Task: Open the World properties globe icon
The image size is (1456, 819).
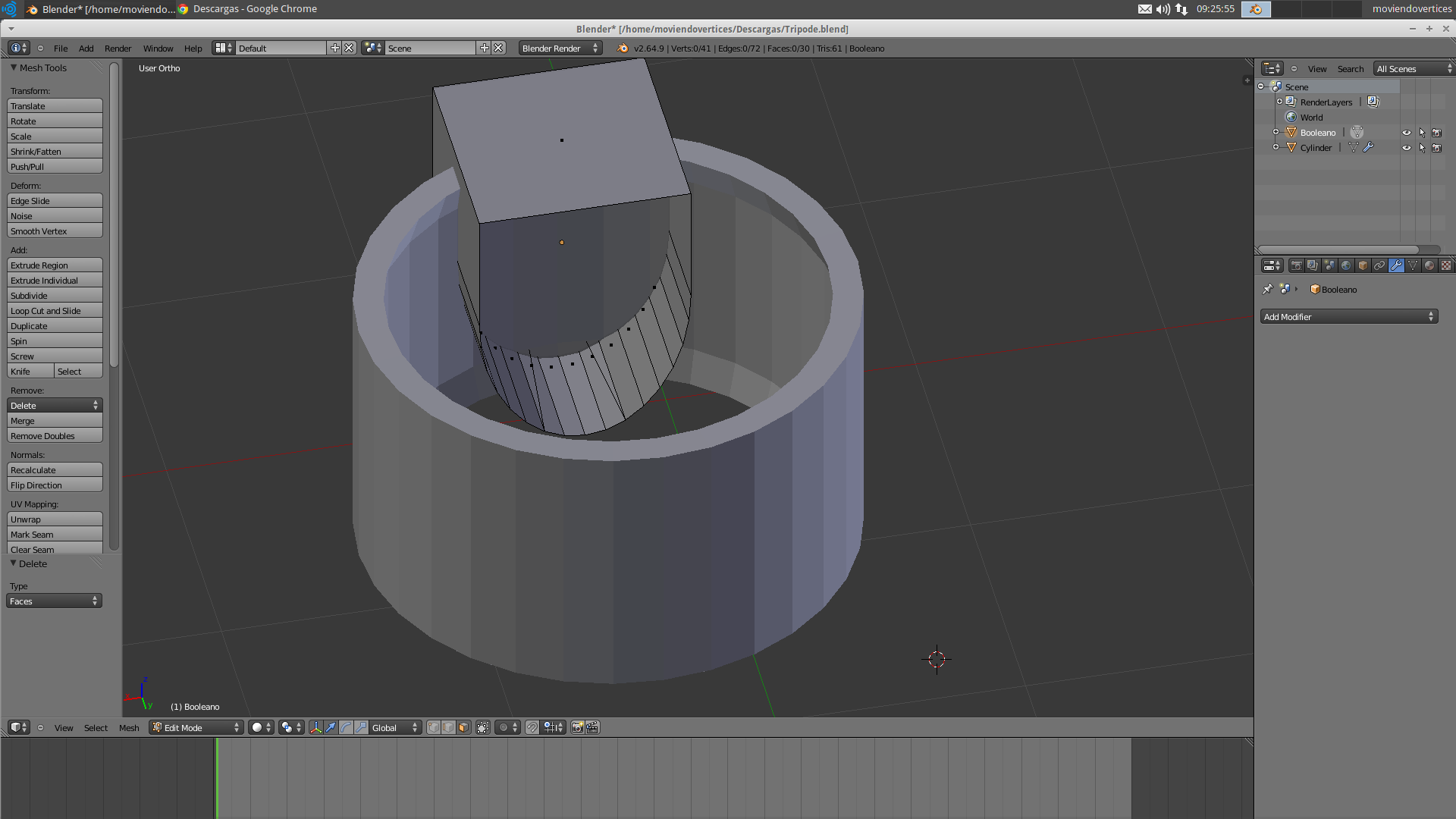Action: [1346, 265]
